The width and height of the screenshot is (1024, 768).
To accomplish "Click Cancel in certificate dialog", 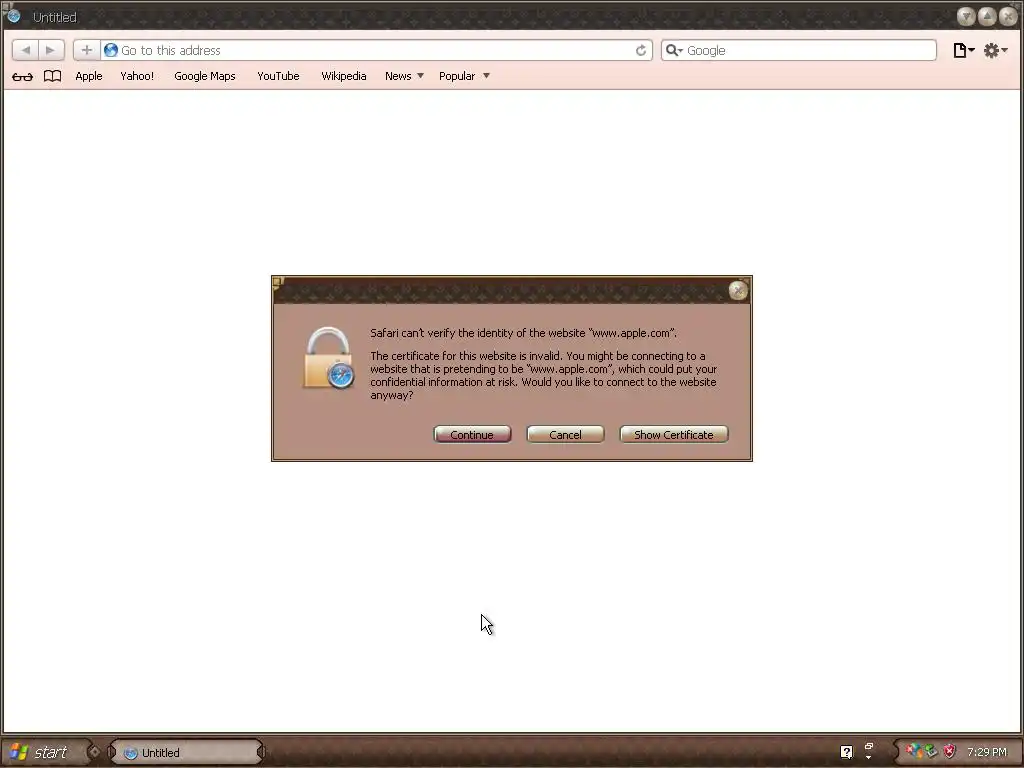I will pyautogui.click(x=566, y=435).
